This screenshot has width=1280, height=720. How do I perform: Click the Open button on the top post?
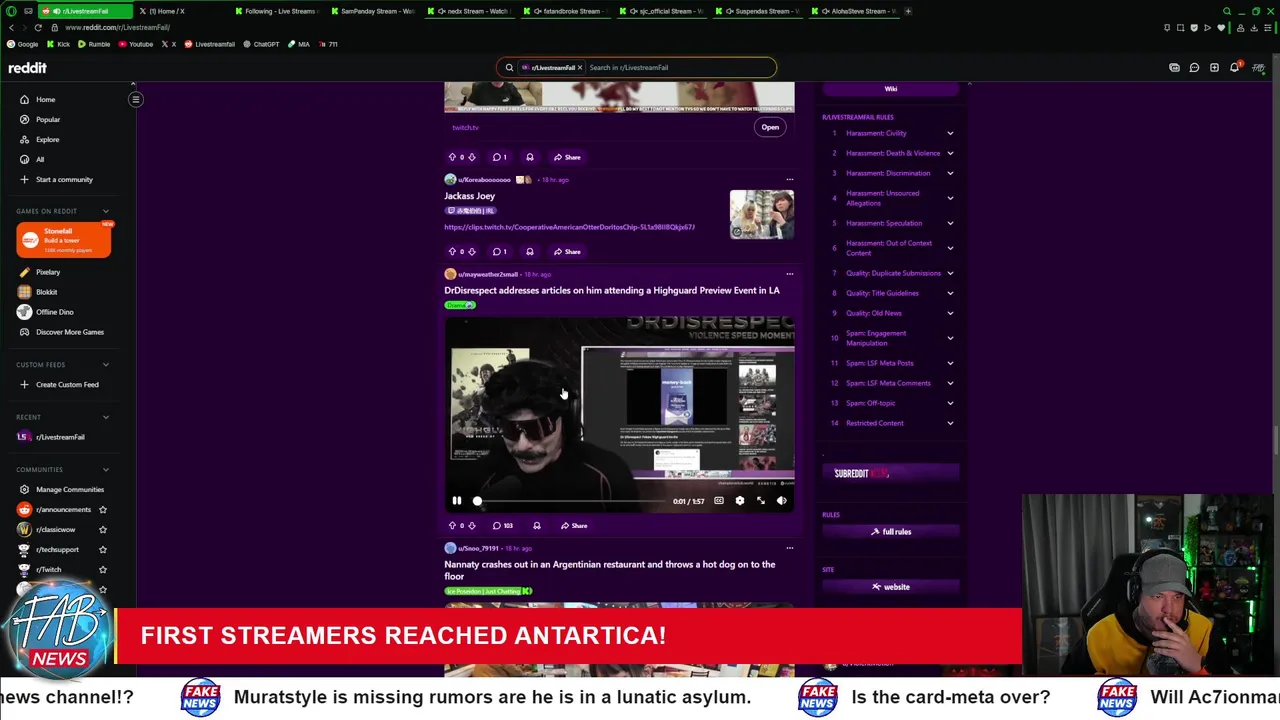770,127
